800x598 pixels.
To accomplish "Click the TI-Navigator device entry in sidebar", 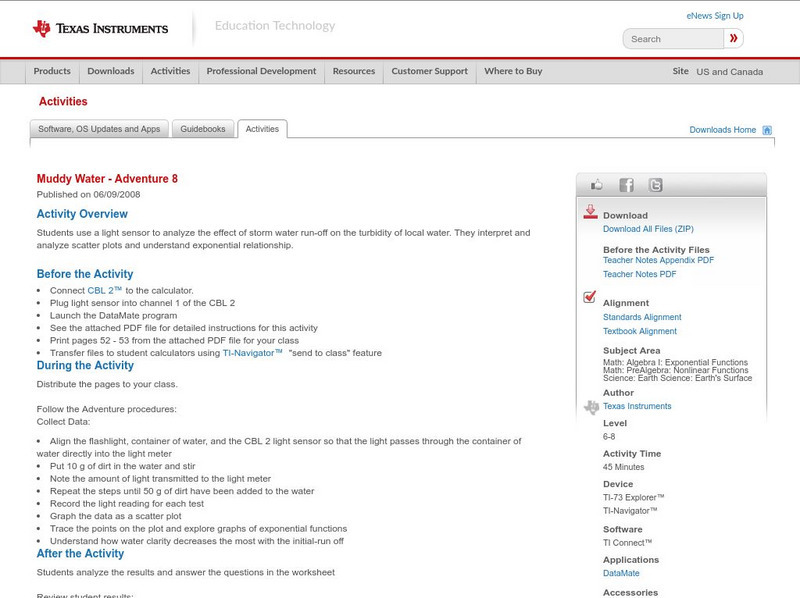I will tap(630, 511).
